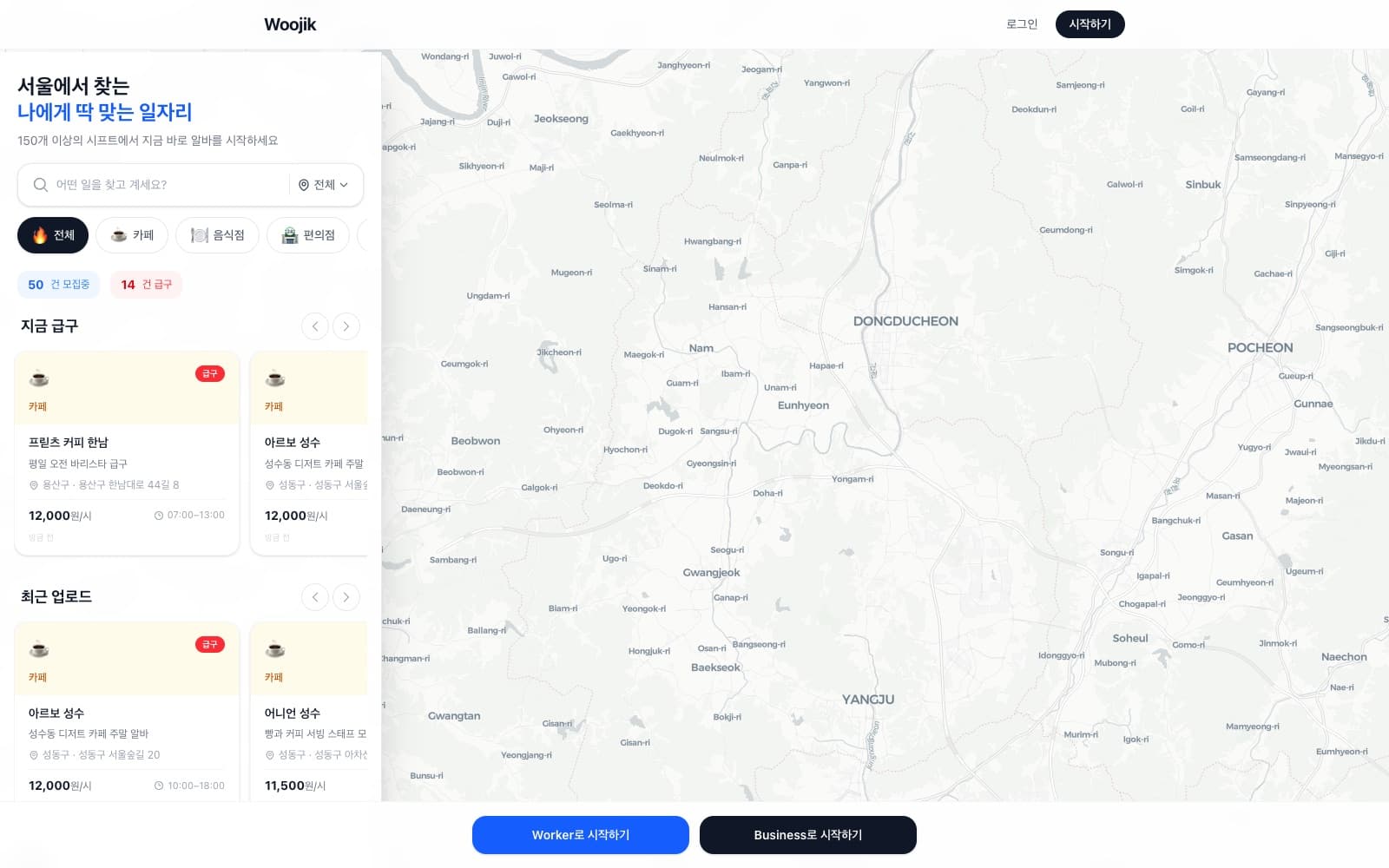Click the previous arrow in 최근 업로드 section
Screen dimensions: 1389x868
(314, 597)
